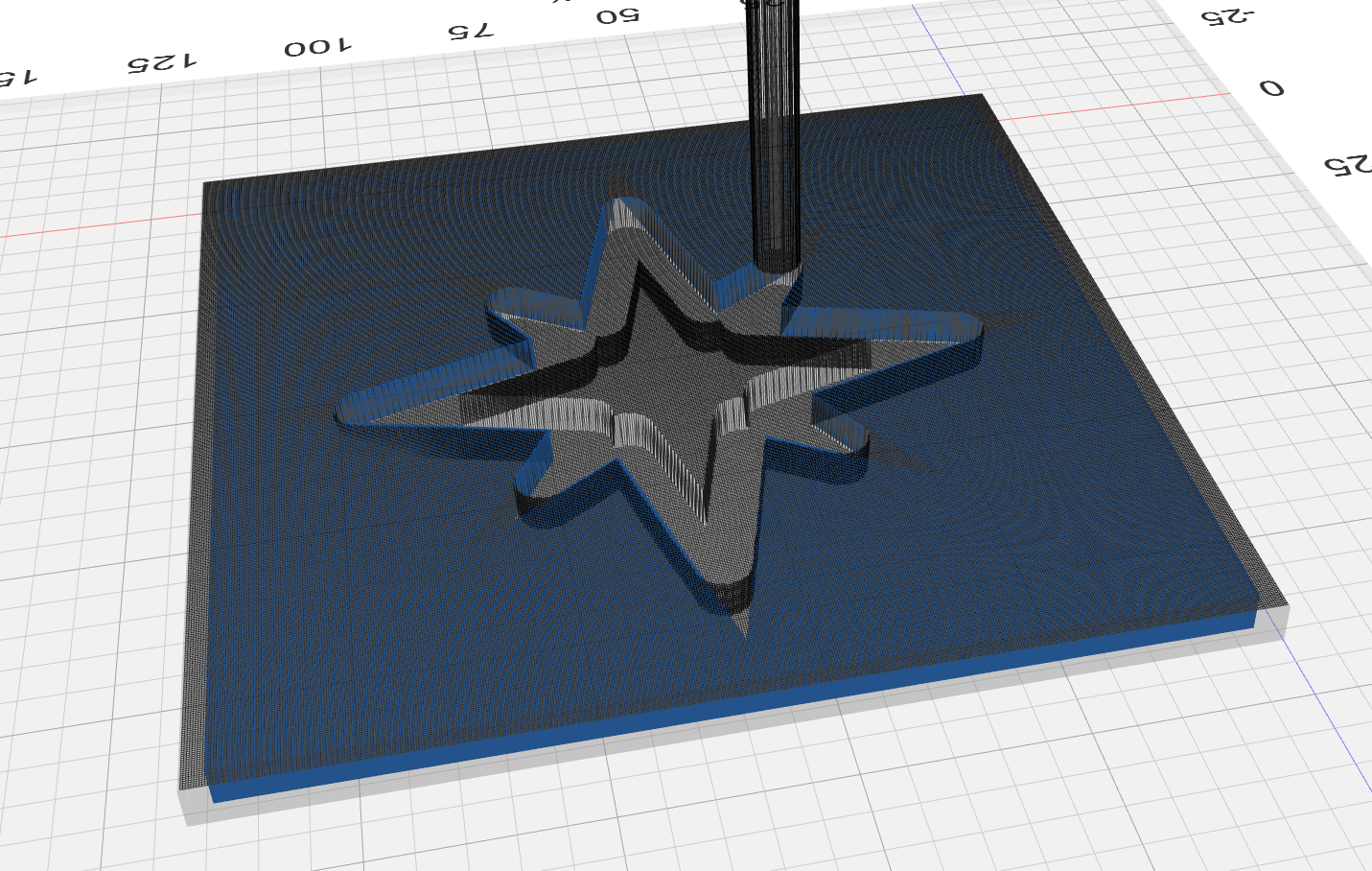Image resolution: width=1372 pixels, height=871 pixels.
Task: Click the mirrored axis label -25
Action: tap(1228, 16)
